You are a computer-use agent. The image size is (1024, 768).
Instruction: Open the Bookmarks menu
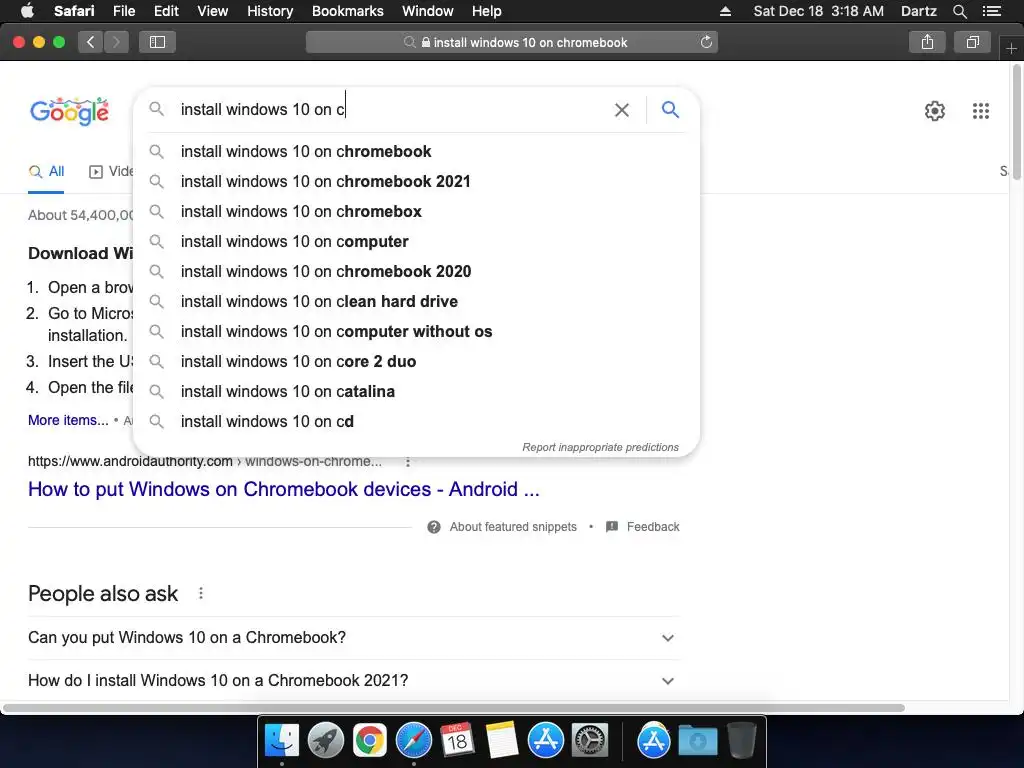click(347, 11)
